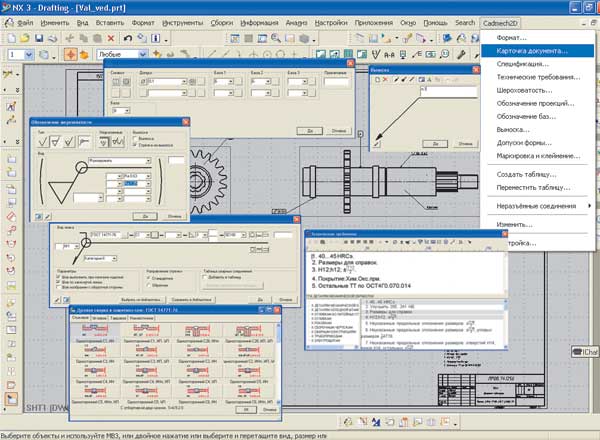Select the Стандартное arrow direction radio button
This screenshot has width=600, height=440.
tap(148, 278)
